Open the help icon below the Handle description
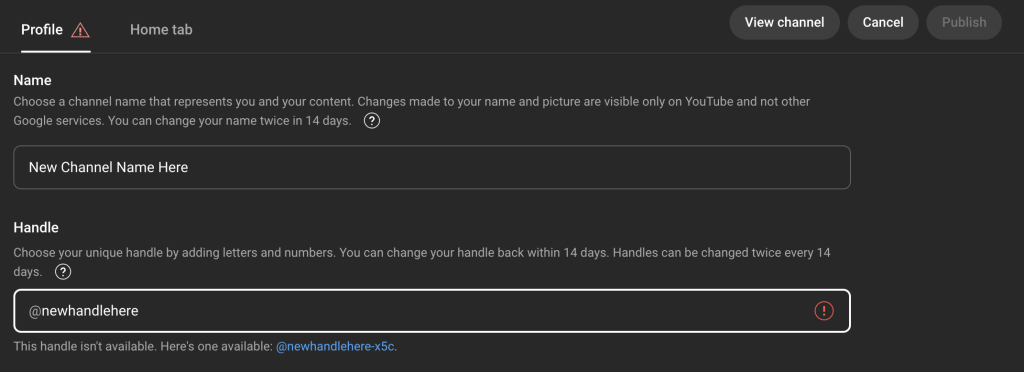Image resolution: width=1024 pixels, height=372 pixels. click(63, 271)
